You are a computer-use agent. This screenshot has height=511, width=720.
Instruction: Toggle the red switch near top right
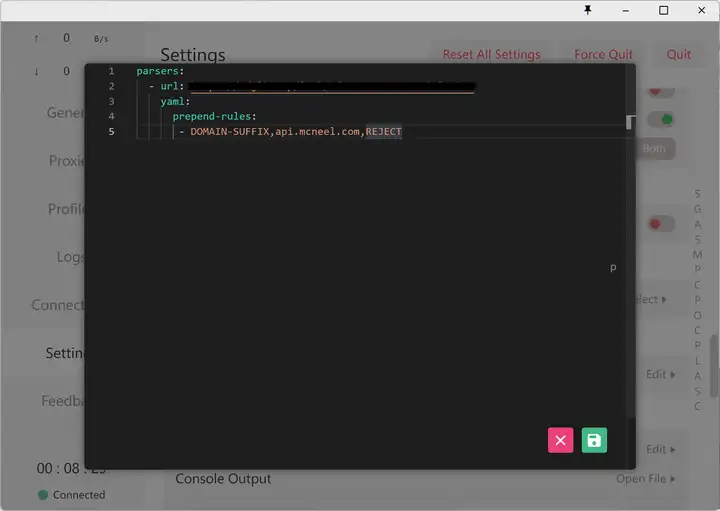point(661,92)
